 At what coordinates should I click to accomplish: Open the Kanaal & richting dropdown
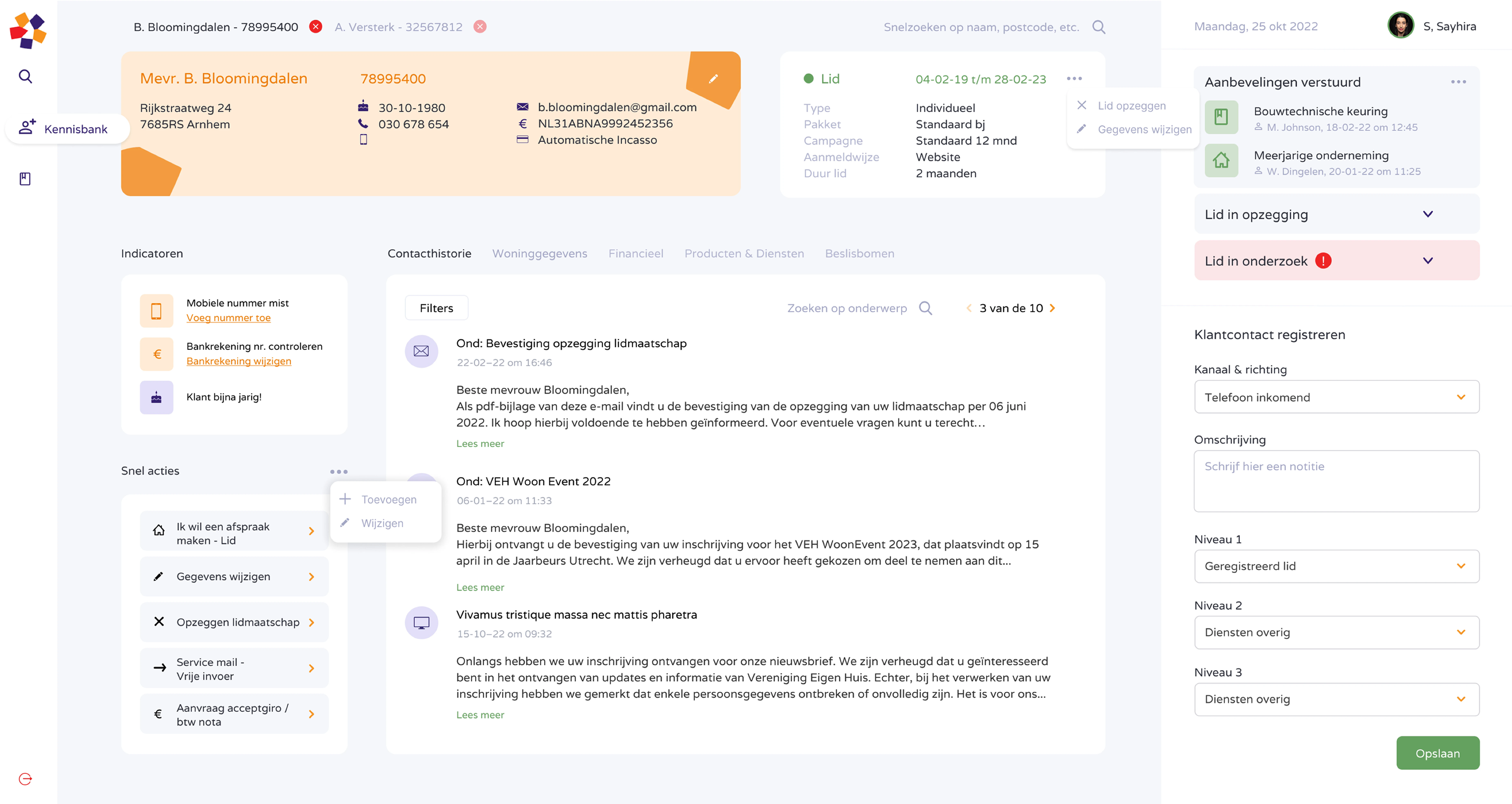[1336, 397]
